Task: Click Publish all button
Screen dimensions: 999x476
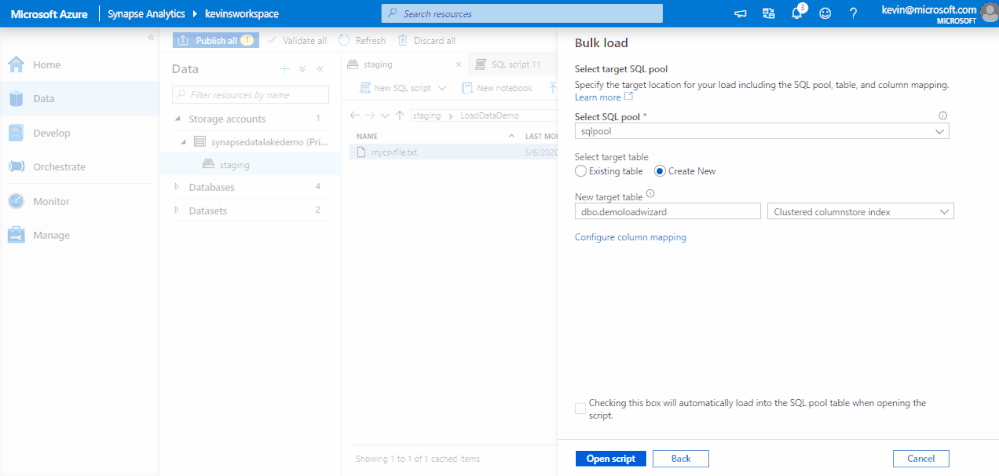Action: point(215,40)
